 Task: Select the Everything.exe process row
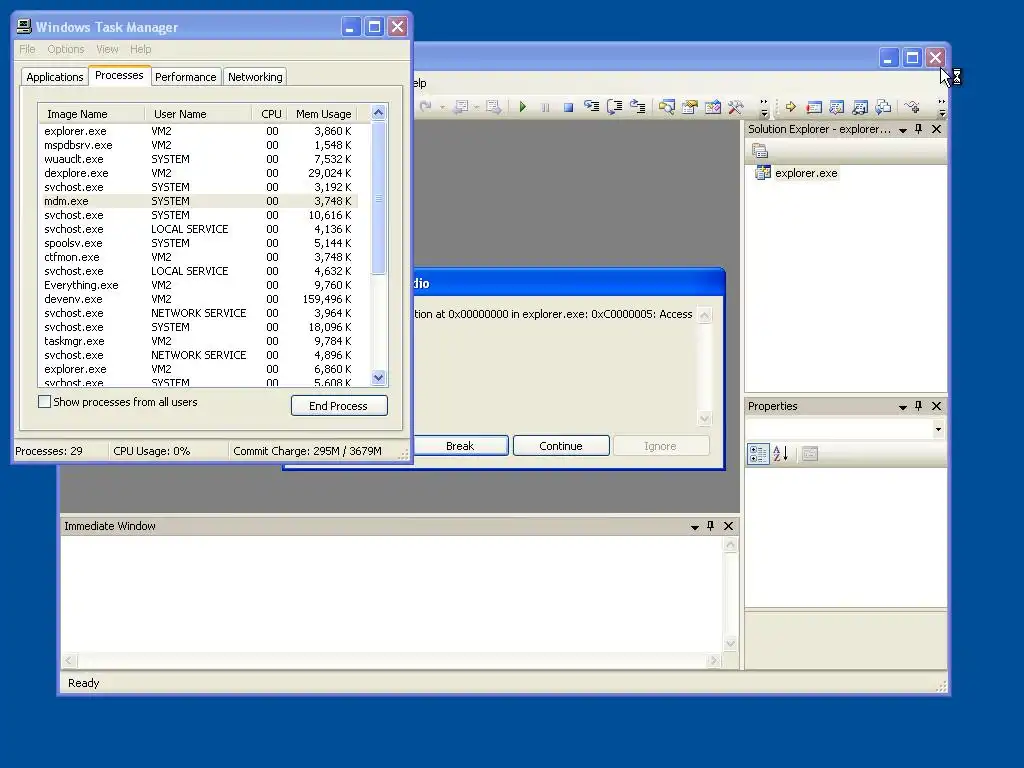tap(199, 285)
